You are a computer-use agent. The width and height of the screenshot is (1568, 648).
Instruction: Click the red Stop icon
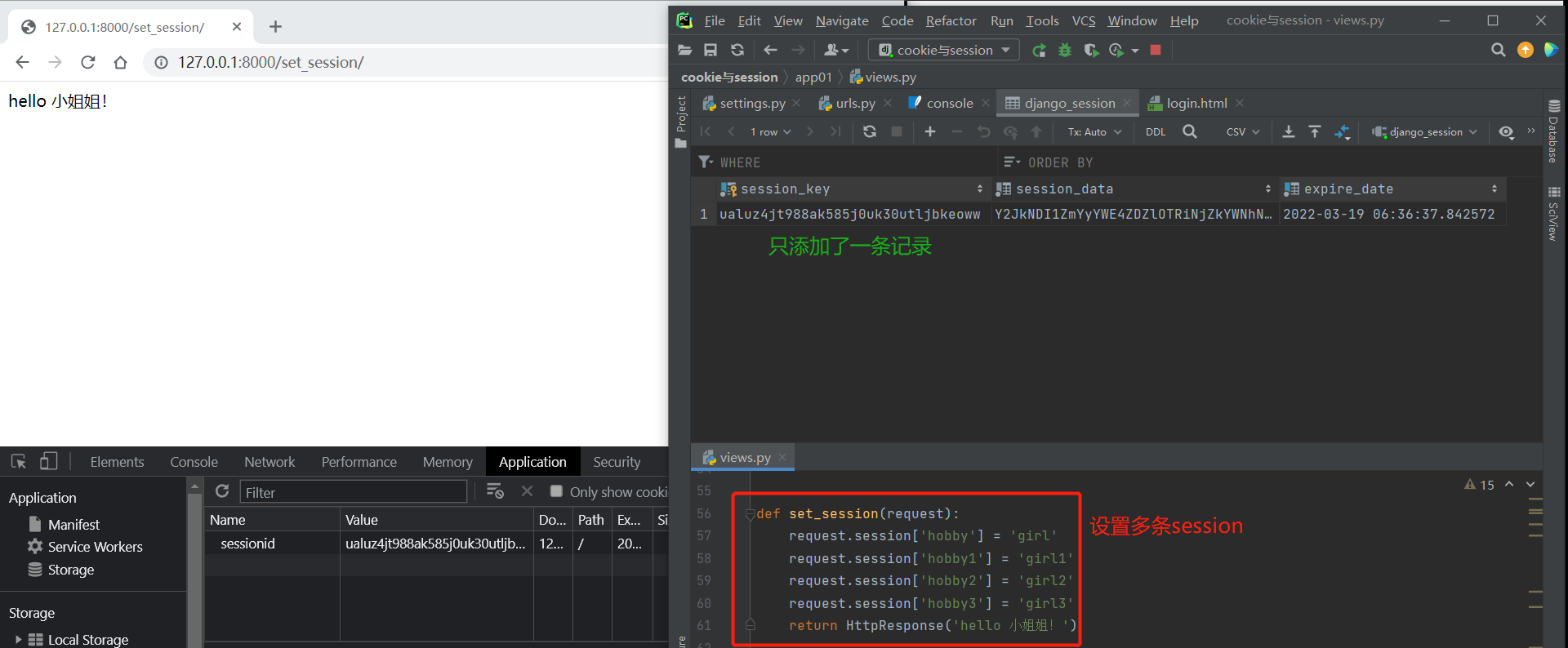point(1156,51)
